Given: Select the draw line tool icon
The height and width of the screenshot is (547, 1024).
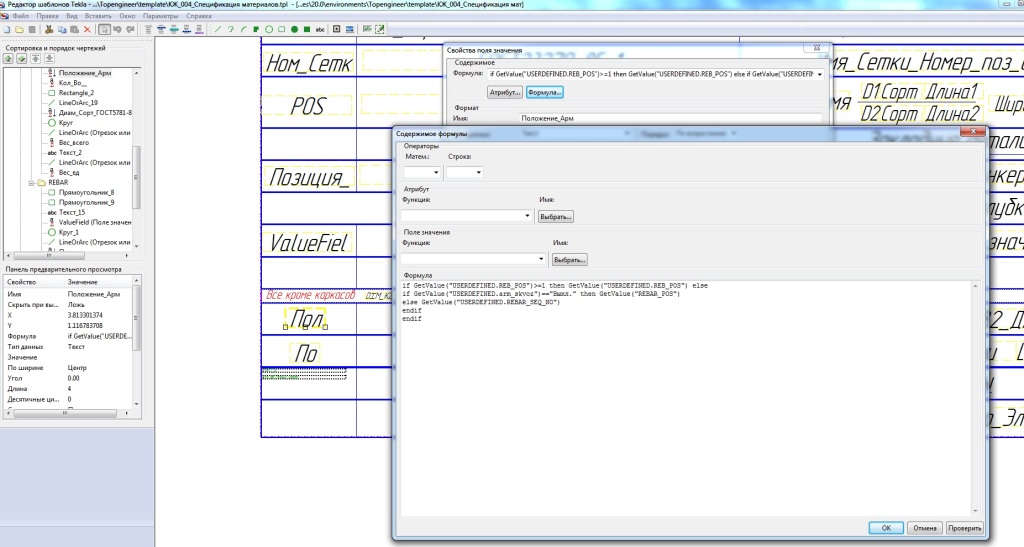Looking at the screenshot, I should 218,30.
